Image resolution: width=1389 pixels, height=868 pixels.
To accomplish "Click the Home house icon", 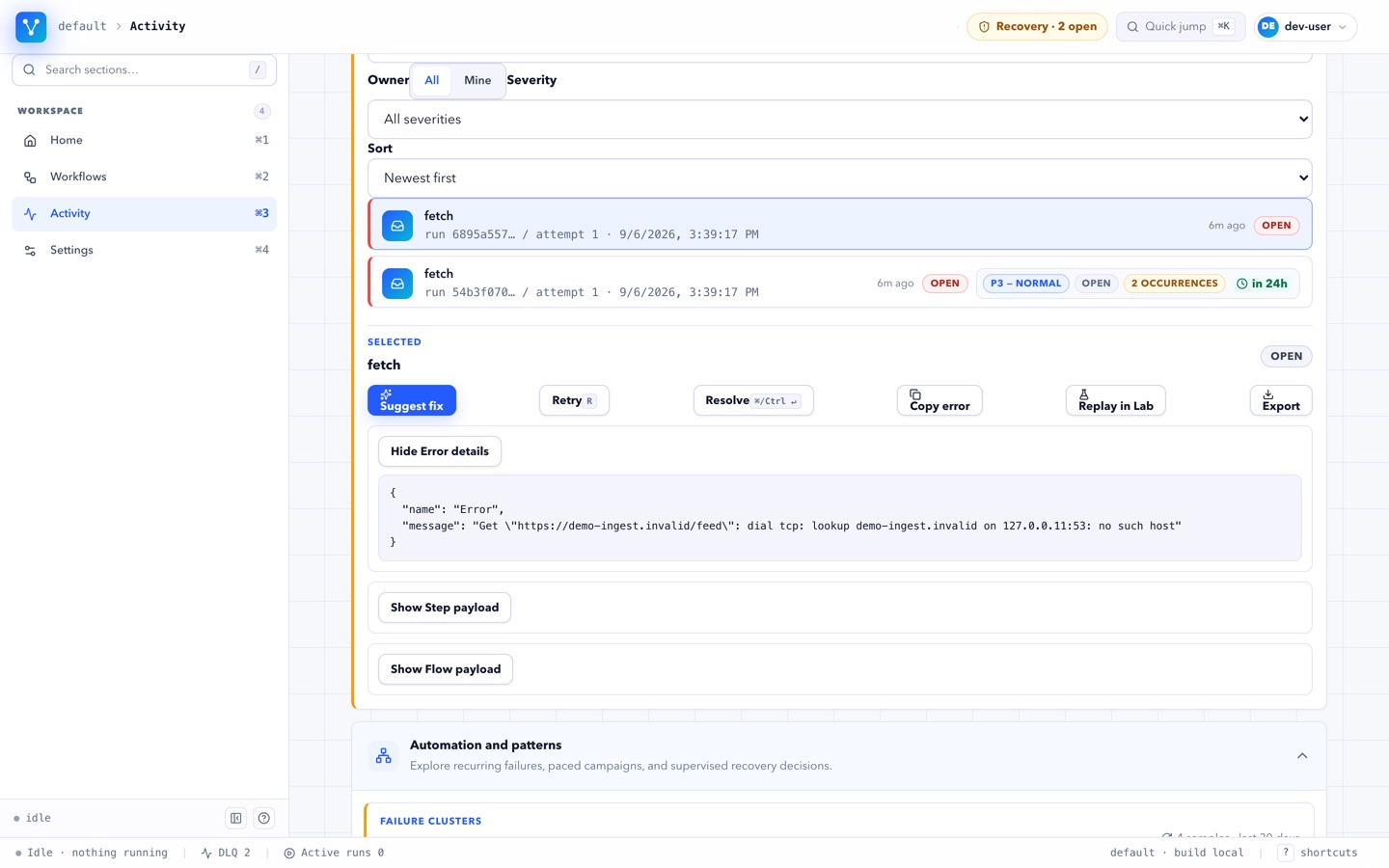I will [x=30, y=141].
